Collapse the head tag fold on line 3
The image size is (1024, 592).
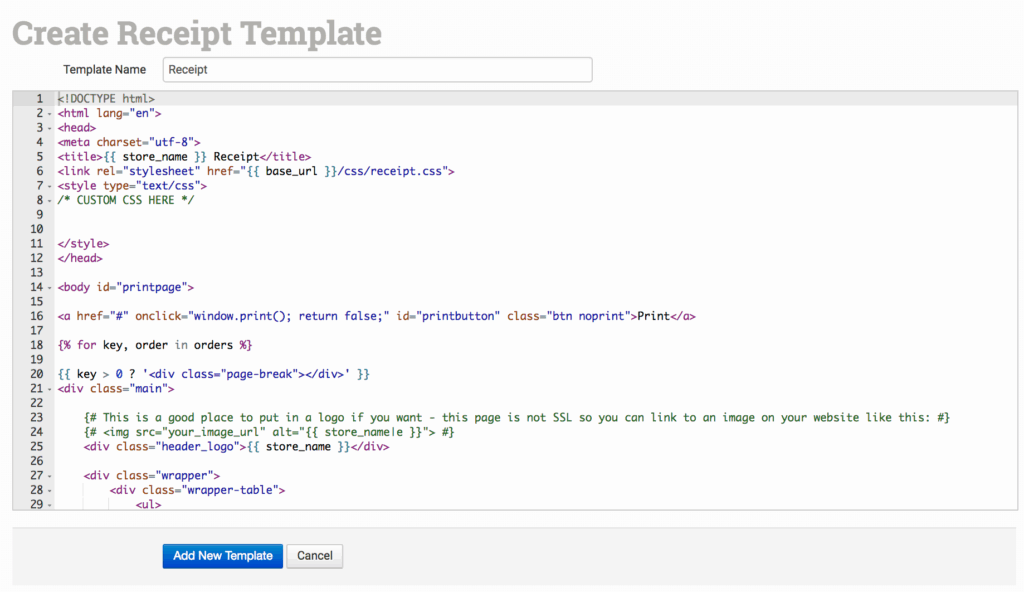pyautogui.click(x=50, y=128)
